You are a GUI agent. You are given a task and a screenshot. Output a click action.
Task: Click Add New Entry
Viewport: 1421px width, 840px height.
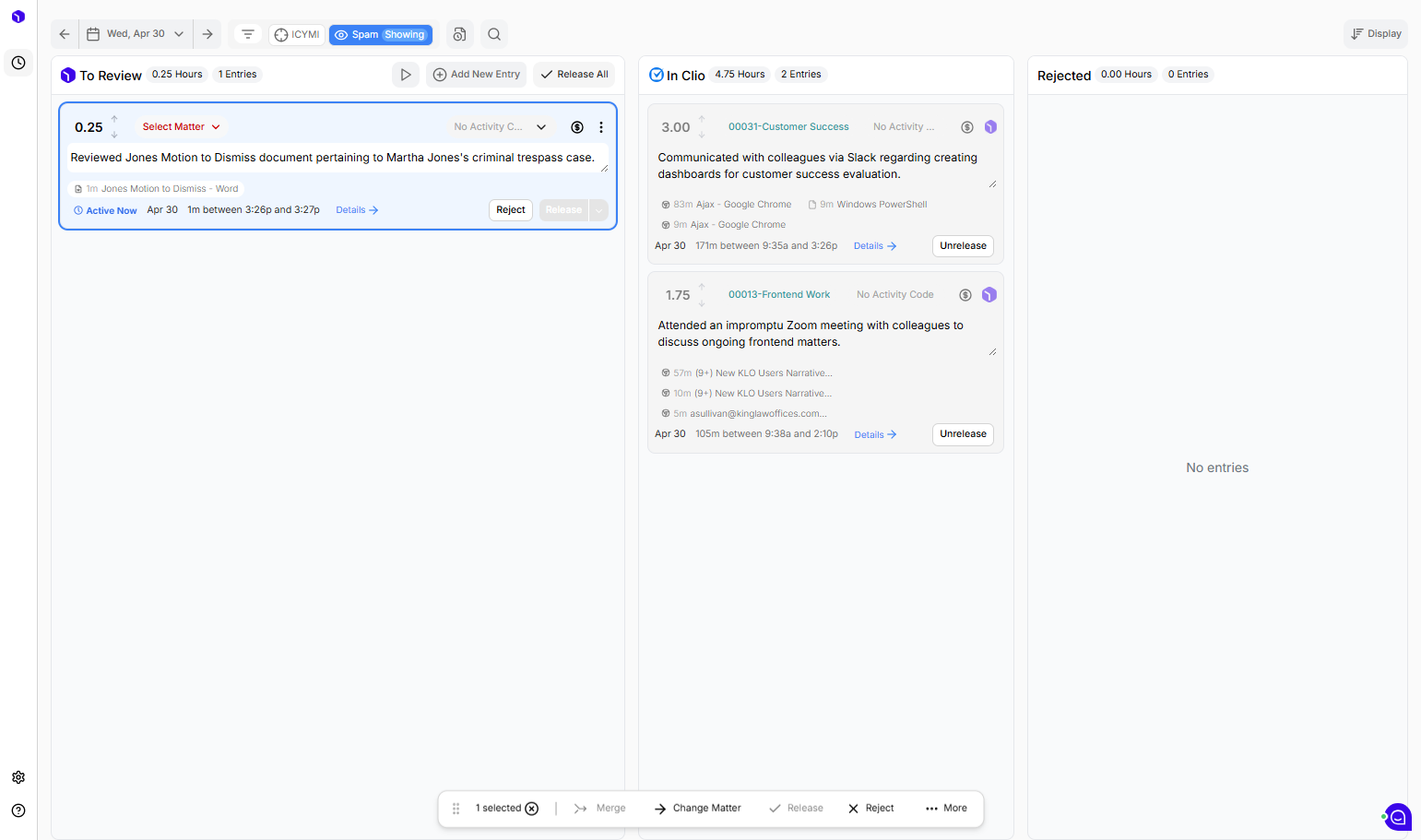(477, 75)
